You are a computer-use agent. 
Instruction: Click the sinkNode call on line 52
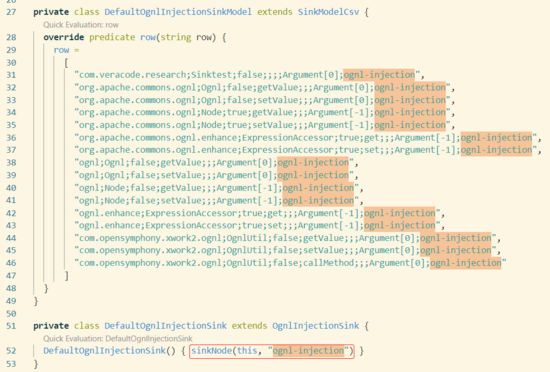pyautogui.click(x=272, y=351)
